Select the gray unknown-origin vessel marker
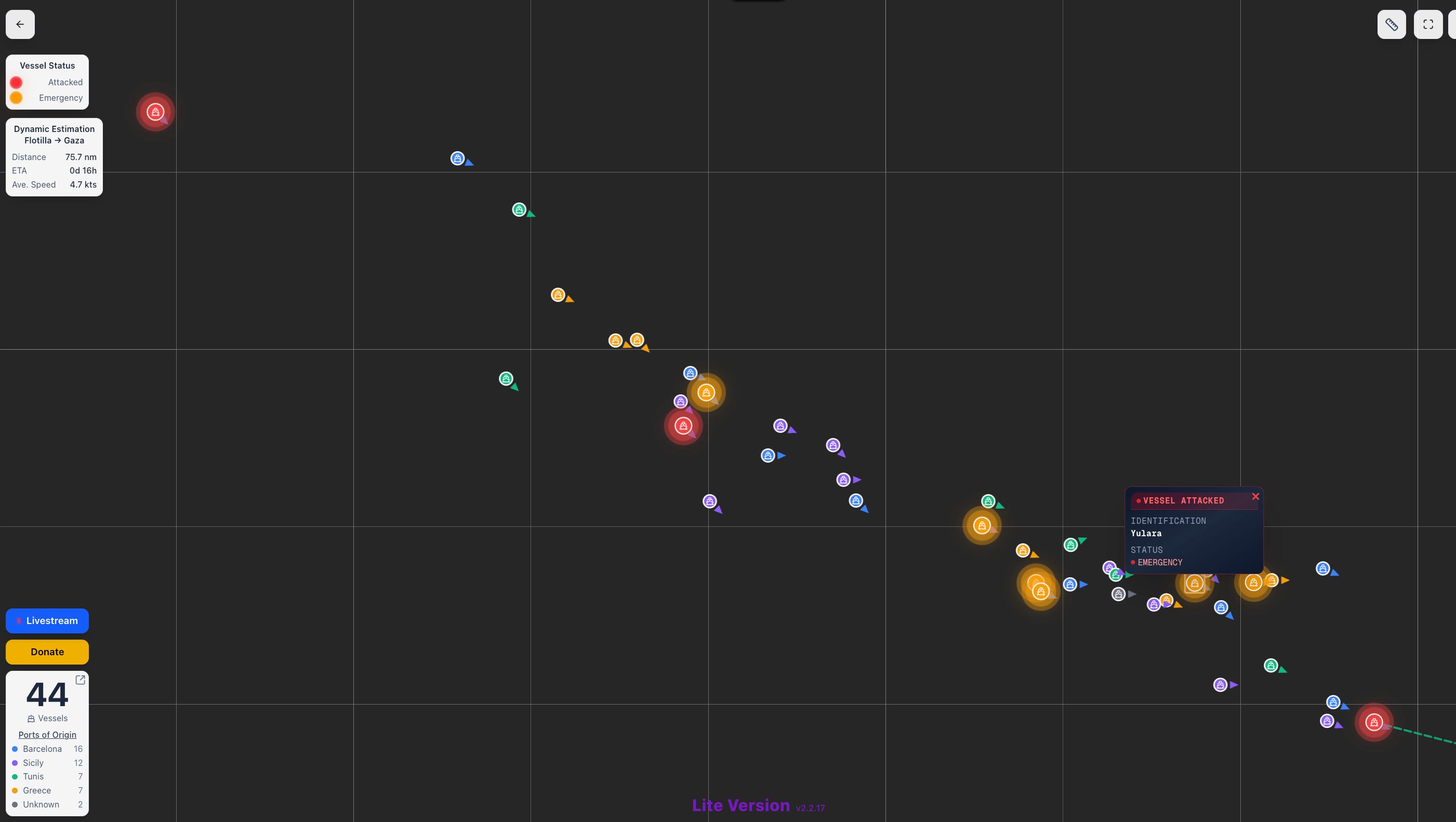Viewport: 1456px width, 822px height. coord(1118,593)
